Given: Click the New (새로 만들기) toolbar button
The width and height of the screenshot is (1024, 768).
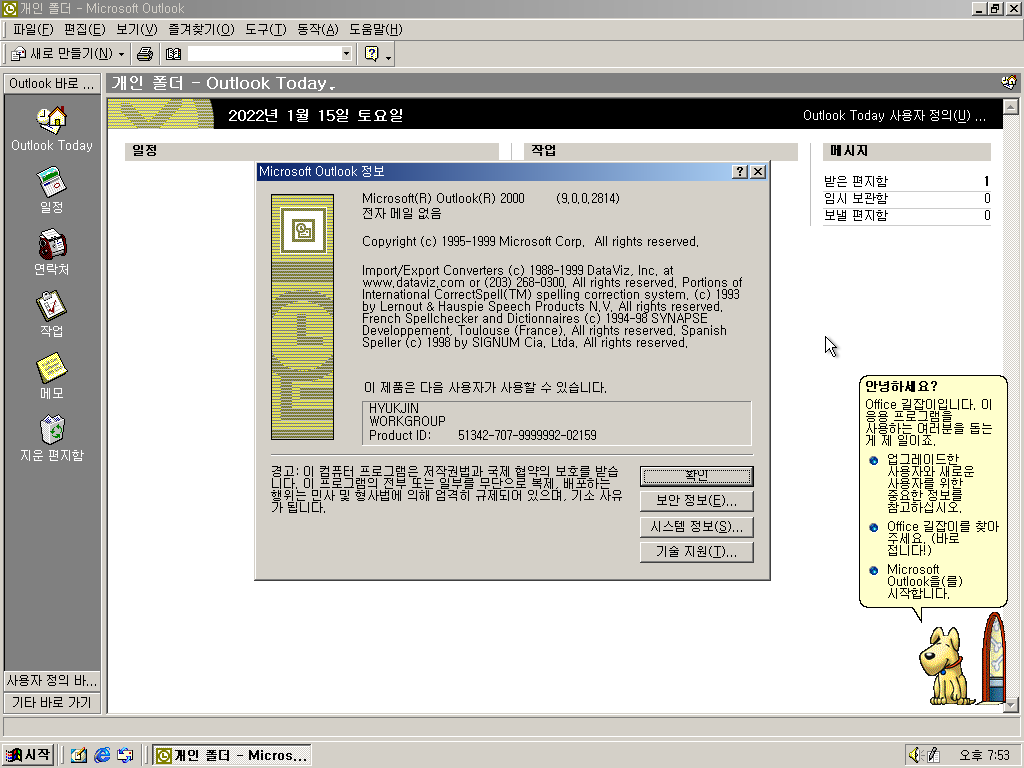Looking at the screenshot, I should (62, 54).
